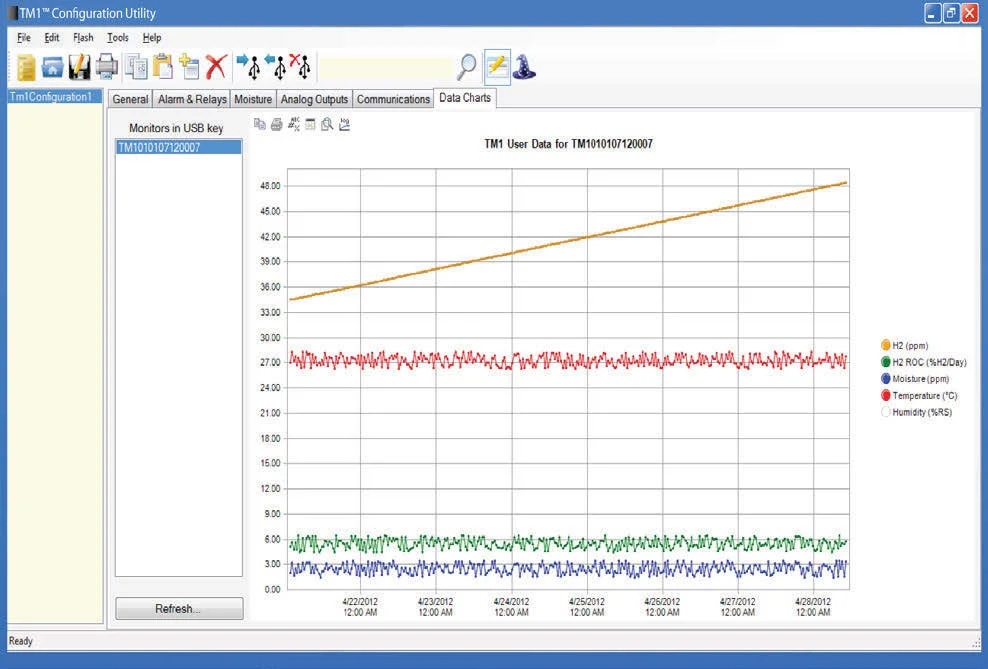Click USB icon with right-pointing blue arrow

point(248,67)
